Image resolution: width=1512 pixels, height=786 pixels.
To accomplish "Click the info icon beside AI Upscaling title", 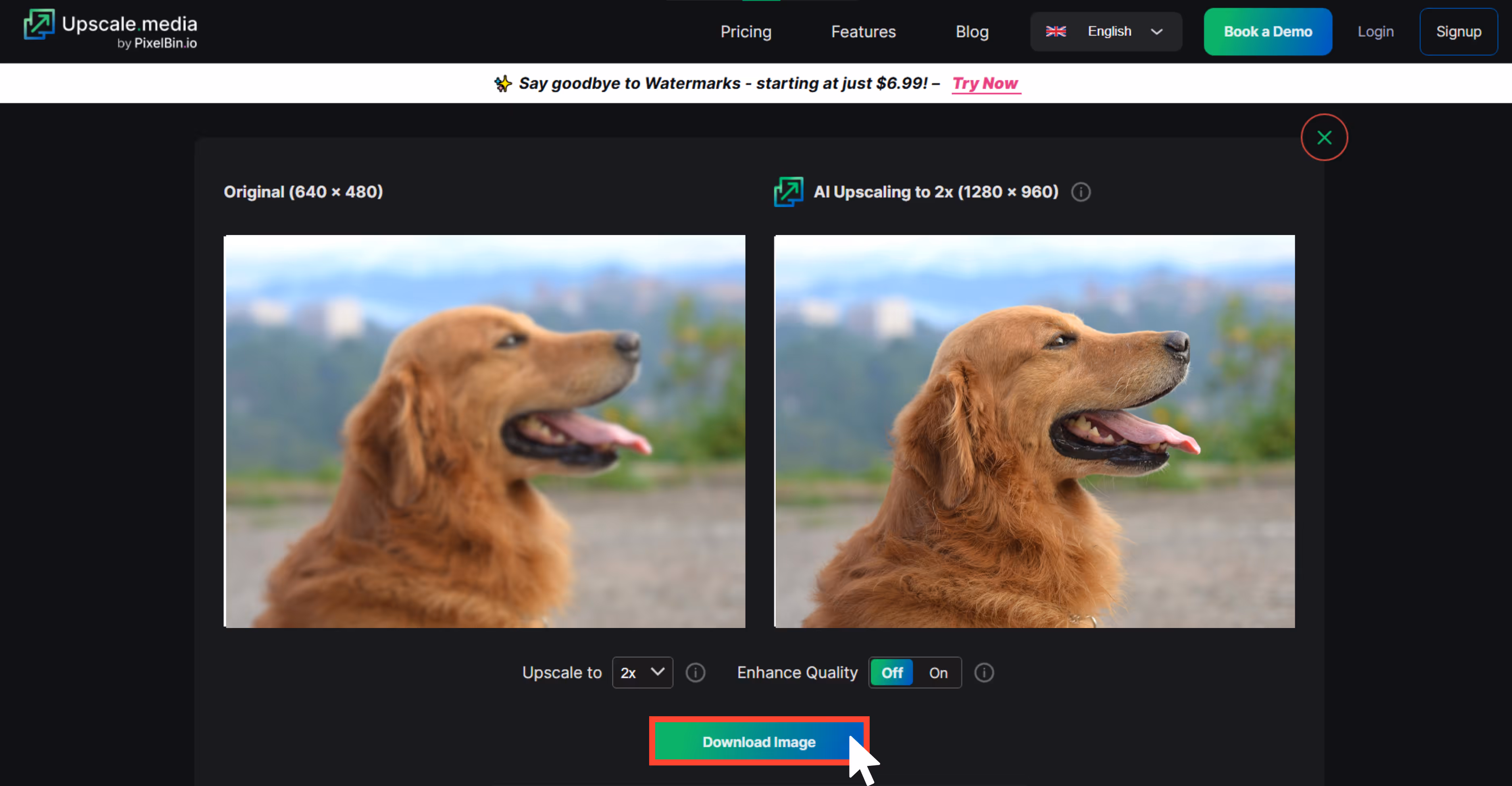I will click(1081, 192).
